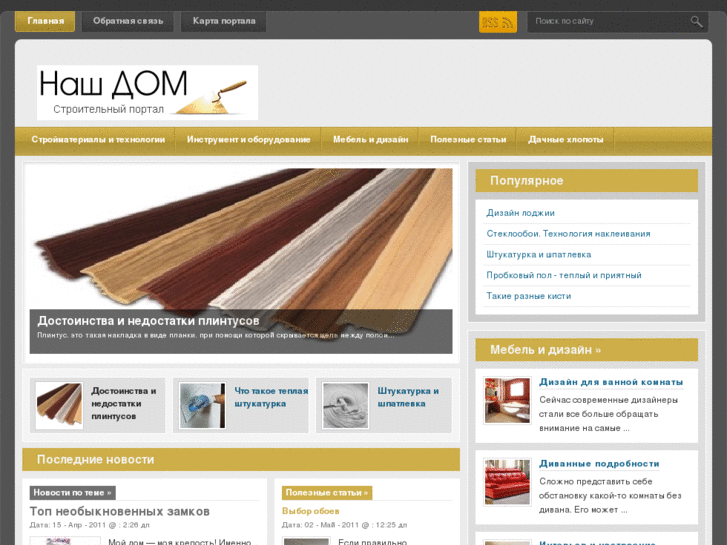Open the Главная tab
Screen dimensions: 727x545
tap(45, 21)
